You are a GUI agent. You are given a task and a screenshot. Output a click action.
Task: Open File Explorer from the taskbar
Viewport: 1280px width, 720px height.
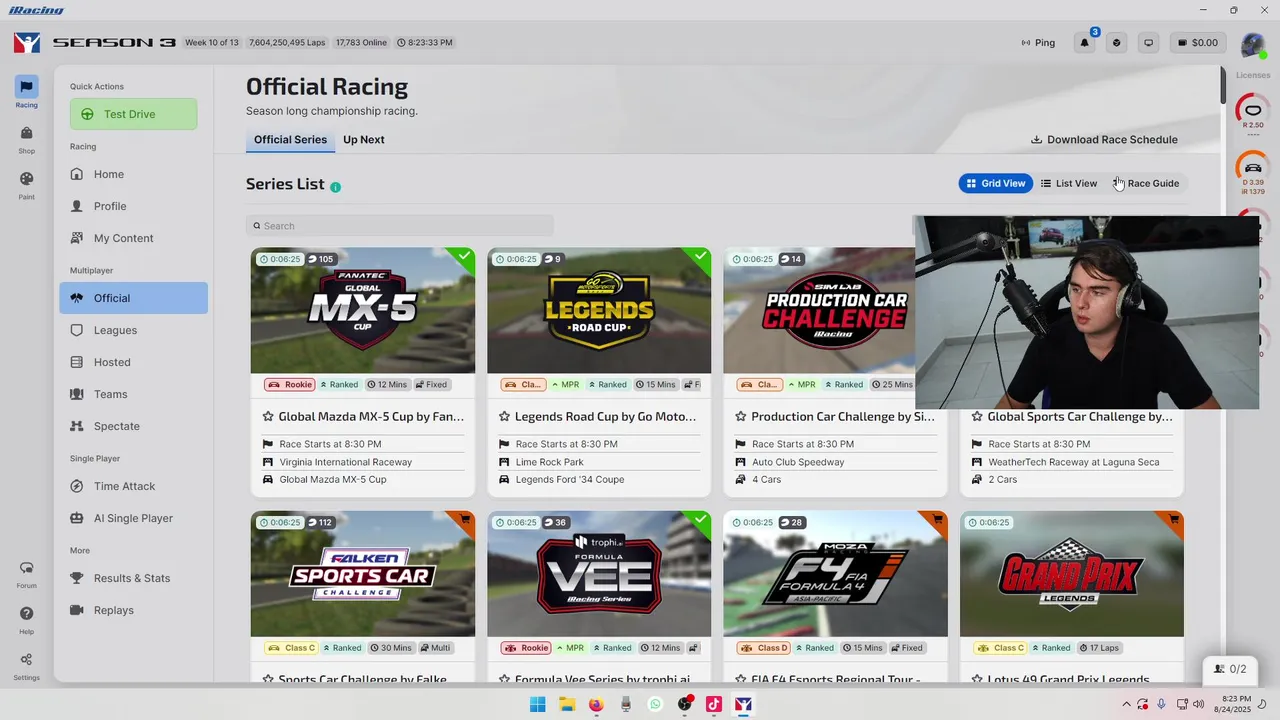(567, 704)
